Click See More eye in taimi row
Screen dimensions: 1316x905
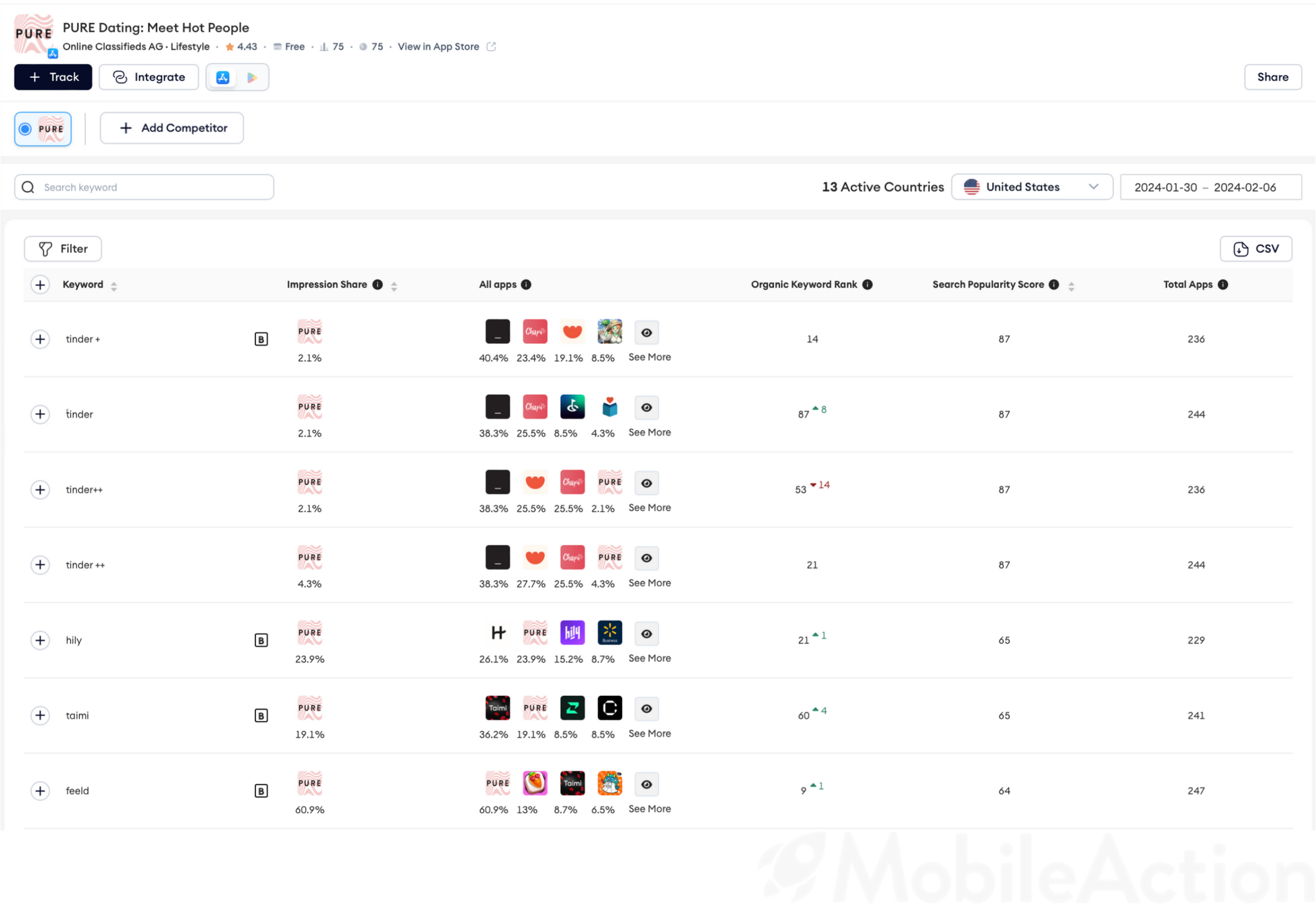(x=647, y=709)
